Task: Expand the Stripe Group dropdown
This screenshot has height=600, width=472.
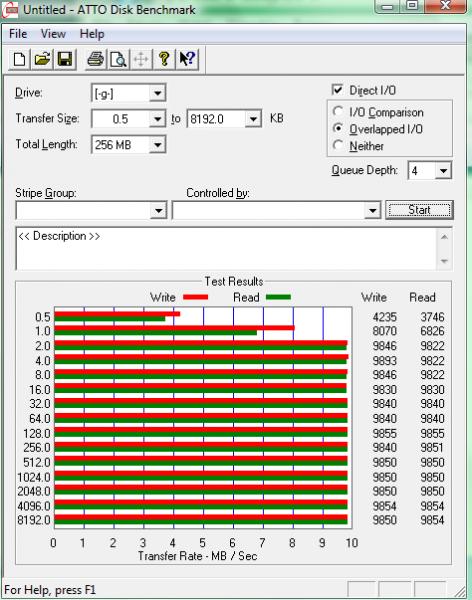Action: click(x=158, y=210)
